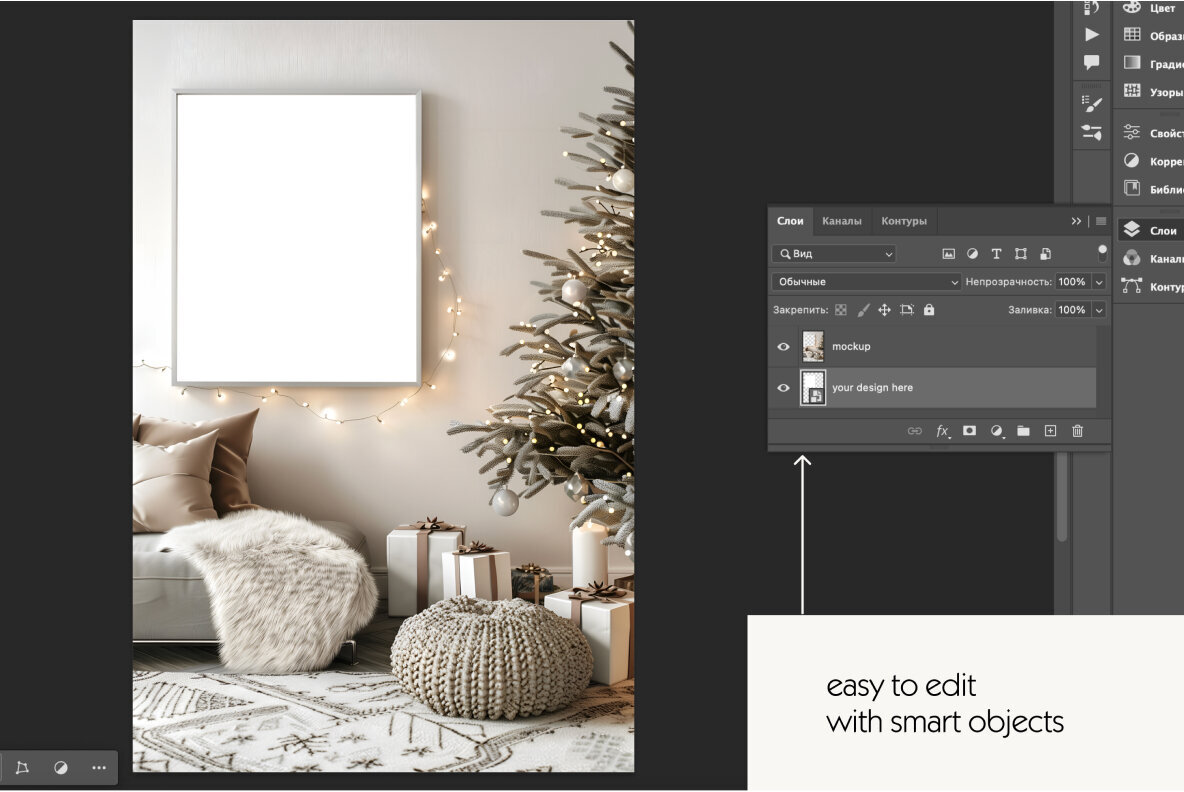Create a new layer group

[1023, 431]
